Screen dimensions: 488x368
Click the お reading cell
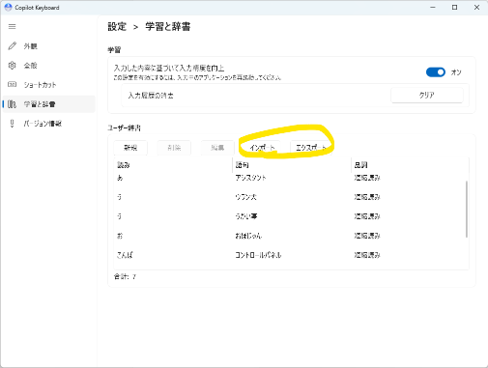click(x=120, y=236)
